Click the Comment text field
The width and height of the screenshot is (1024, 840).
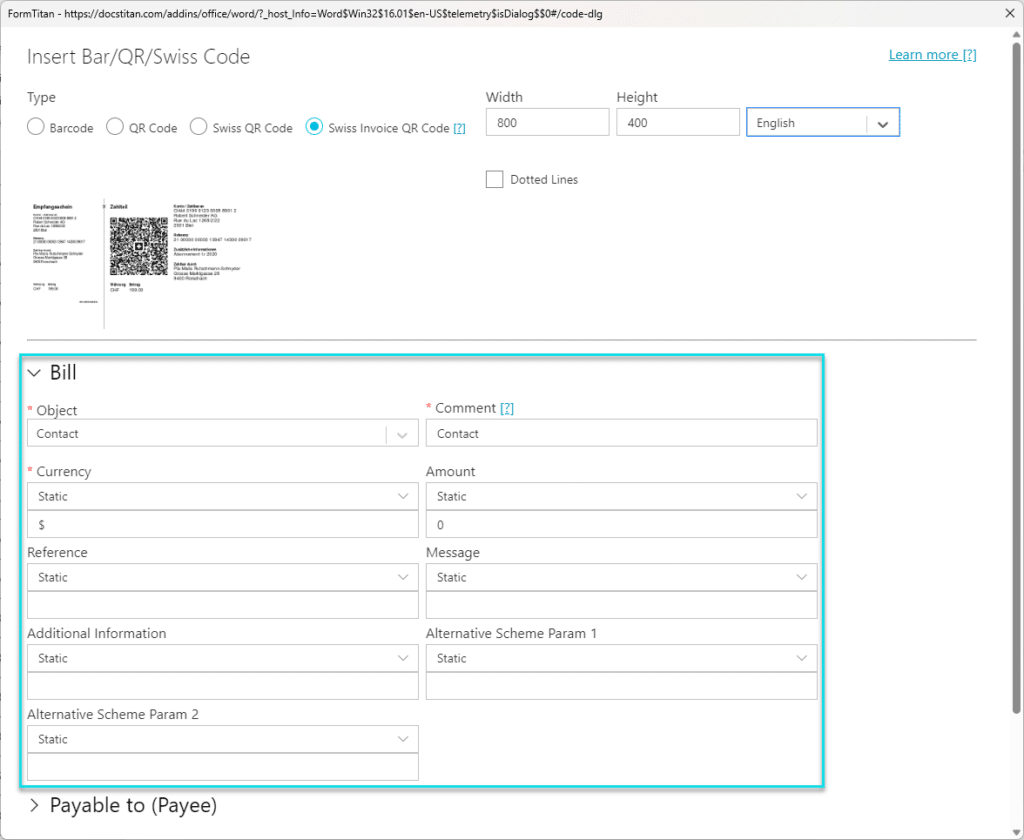point(621,434)
